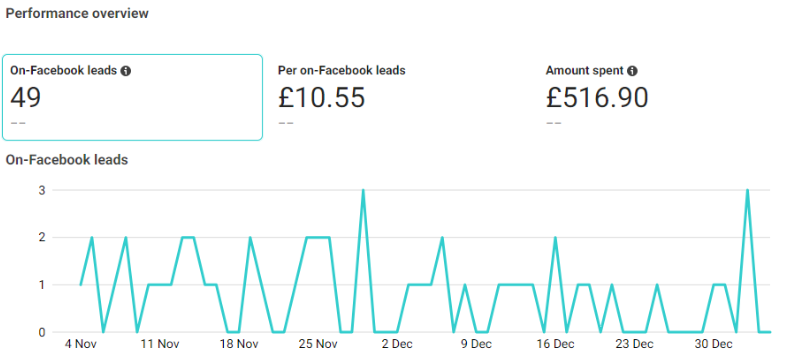Click the £516.90 amount spent value

pyautogui.click(x=597, y=97)
